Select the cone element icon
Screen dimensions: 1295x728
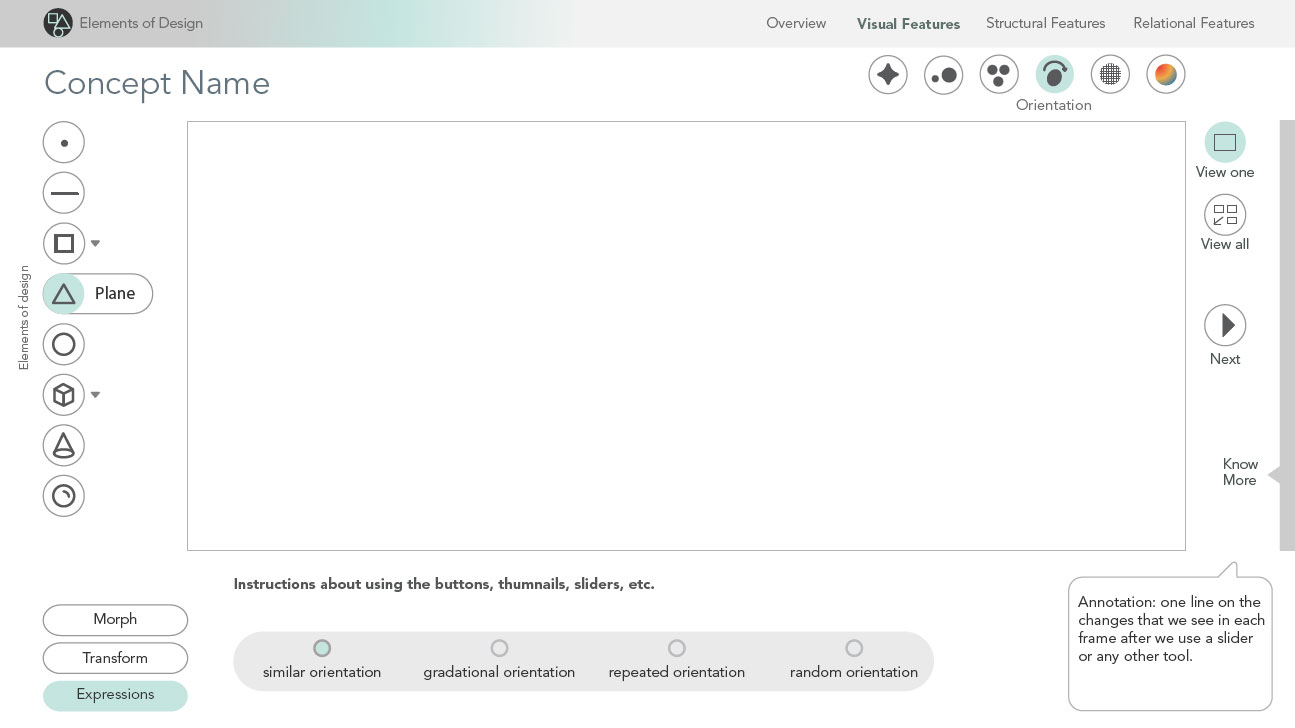click(x=64, y=445)
